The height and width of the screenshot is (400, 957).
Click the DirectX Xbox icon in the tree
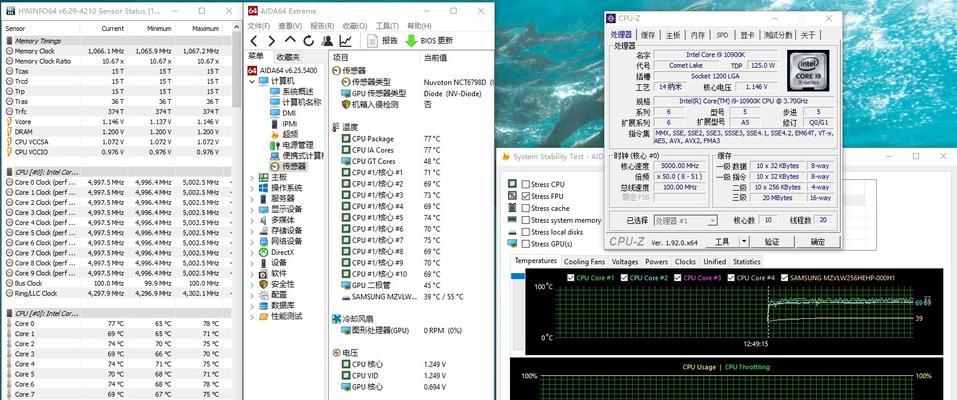coord(264,252)
